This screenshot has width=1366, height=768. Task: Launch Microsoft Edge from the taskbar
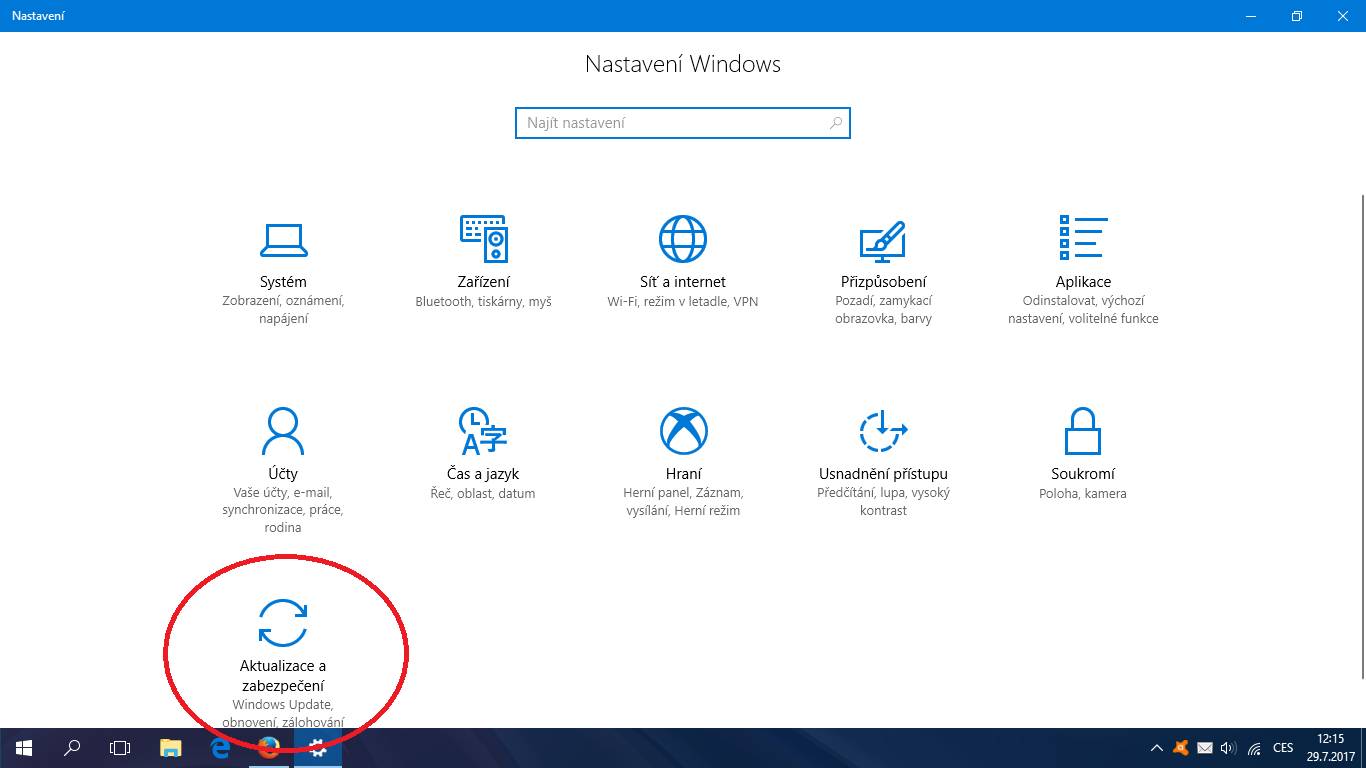220,748
